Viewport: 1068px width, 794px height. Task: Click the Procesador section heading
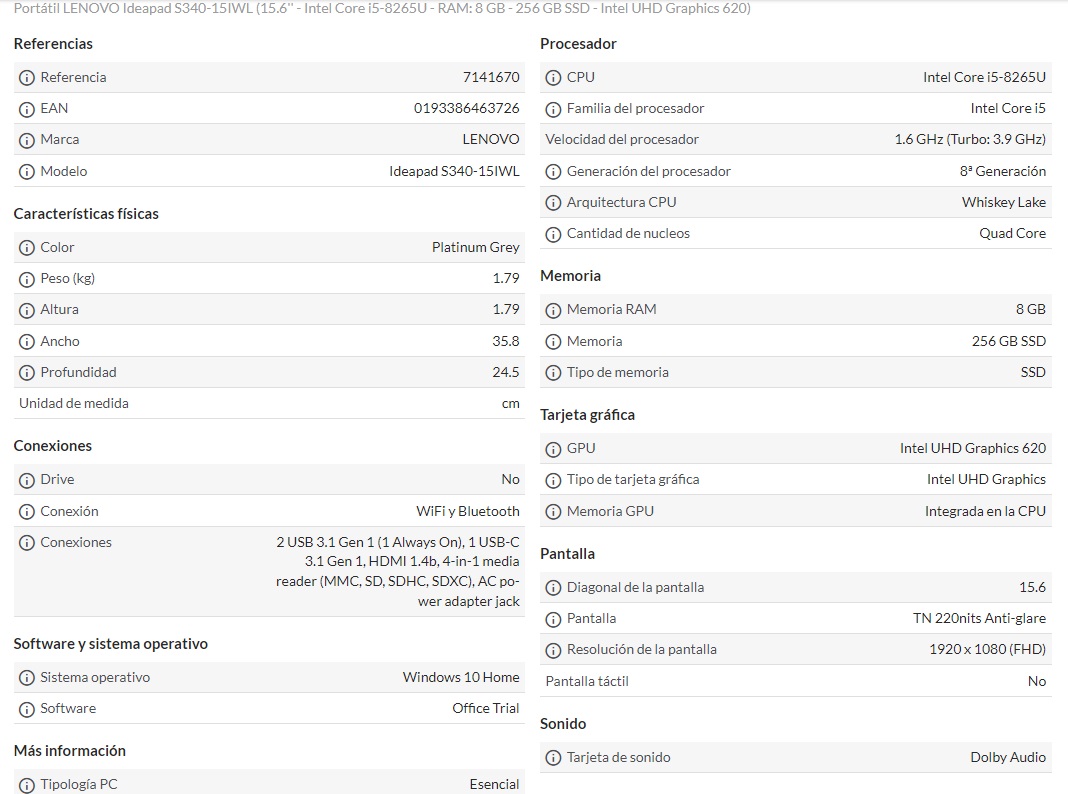[x=578, y=44]
